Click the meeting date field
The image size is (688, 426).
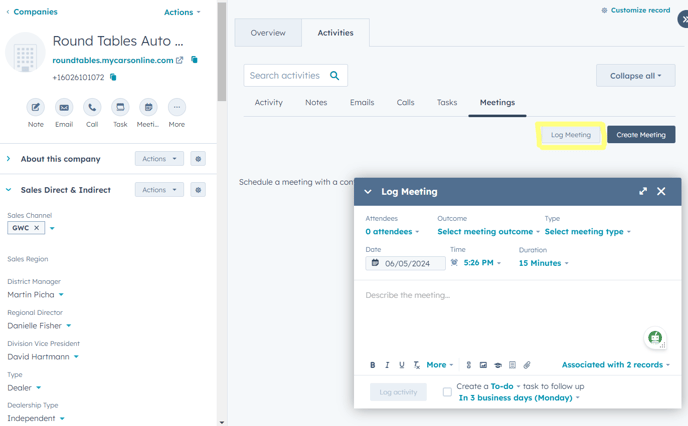(406, 263)
